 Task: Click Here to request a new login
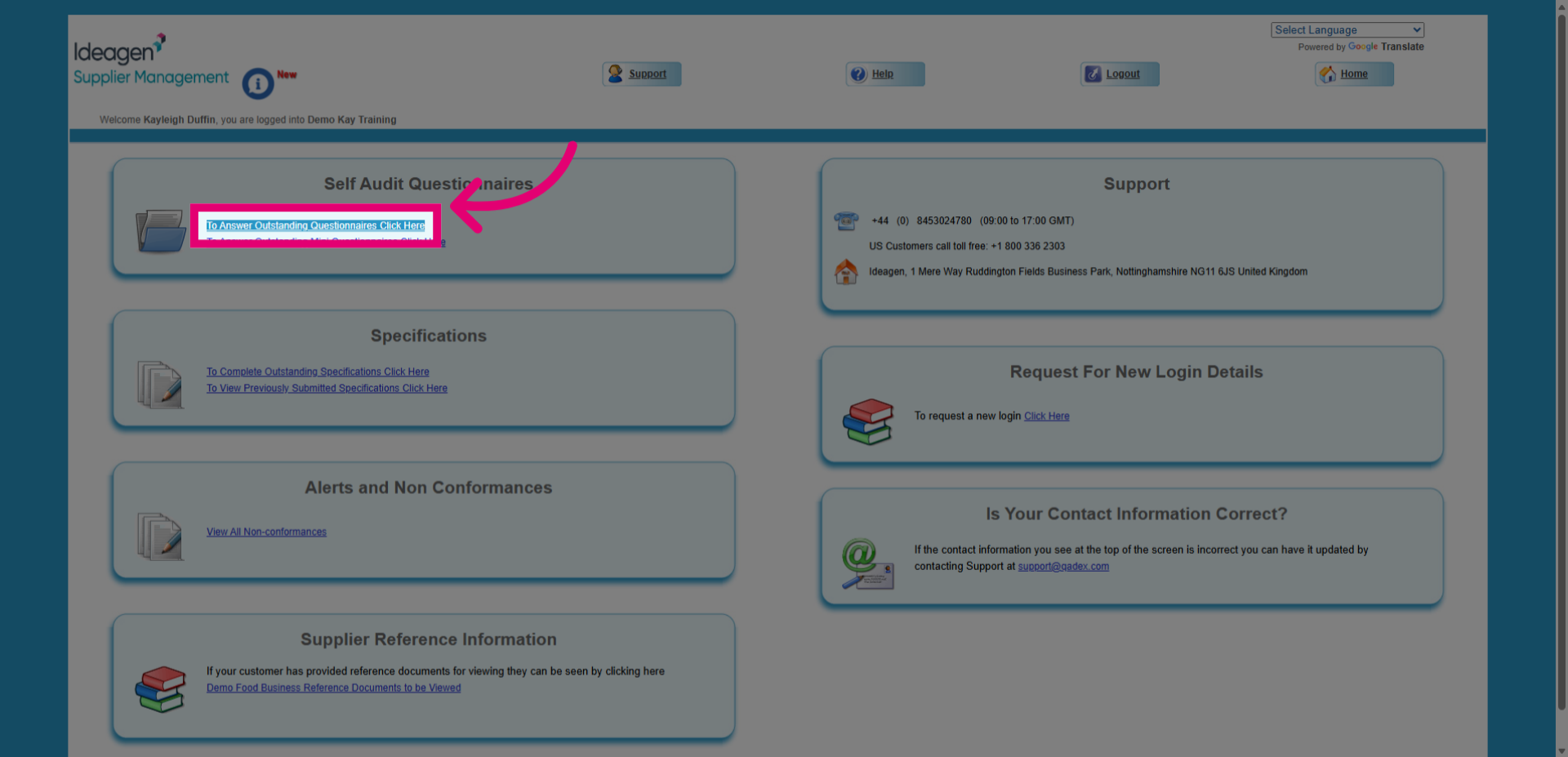(1047, 416)
